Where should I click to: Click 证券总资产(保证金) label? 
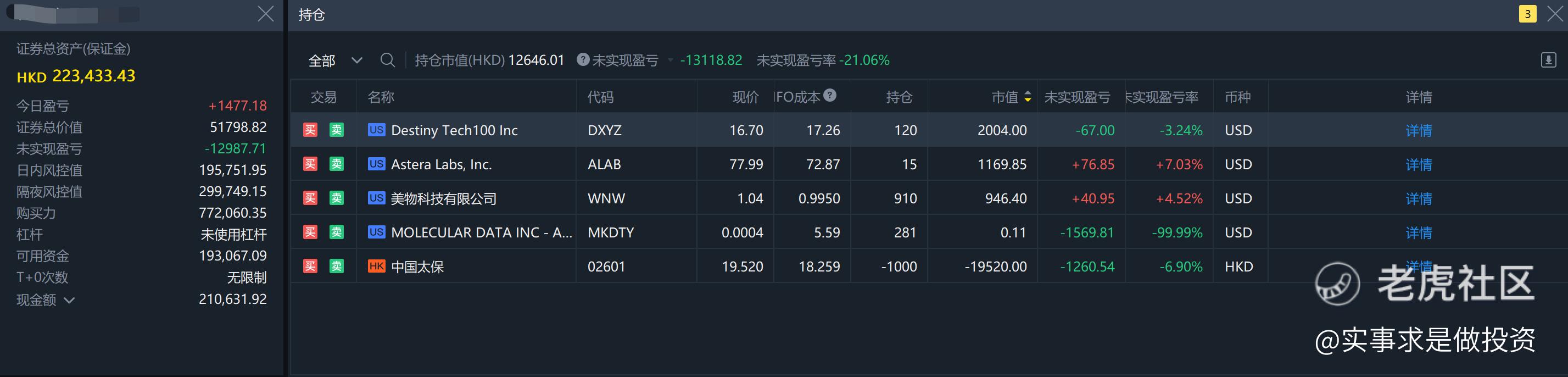pos(73,49)
